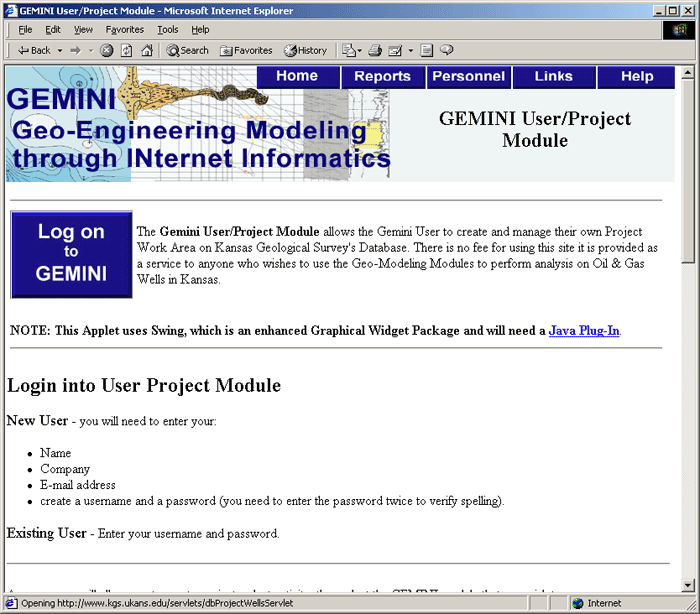Click the Internet zone globe in status bar
Image resolution: width=700 pixels, height=614 pixels.
click(578, 603)
